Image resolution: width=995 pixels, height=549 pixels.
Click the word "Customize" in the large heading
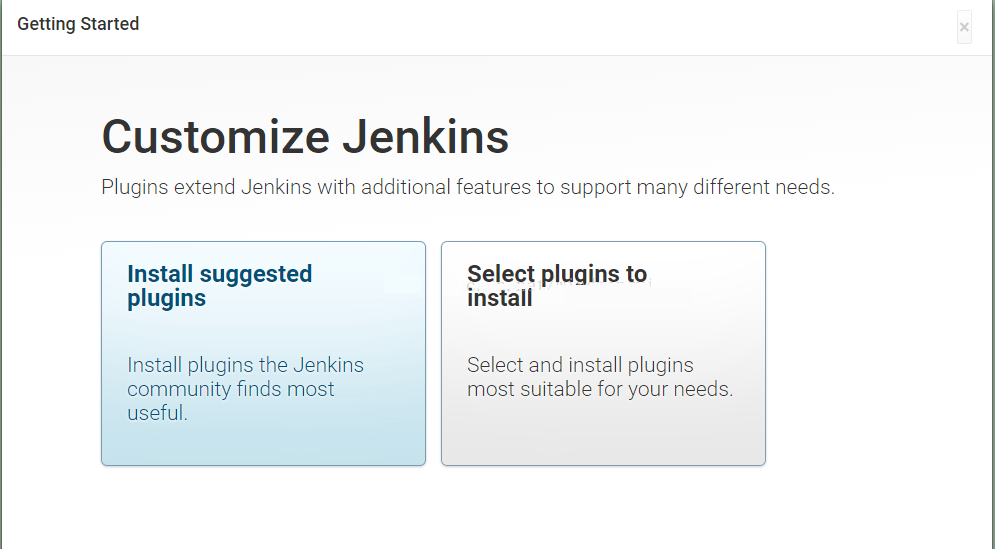click(x=216, y=136)
